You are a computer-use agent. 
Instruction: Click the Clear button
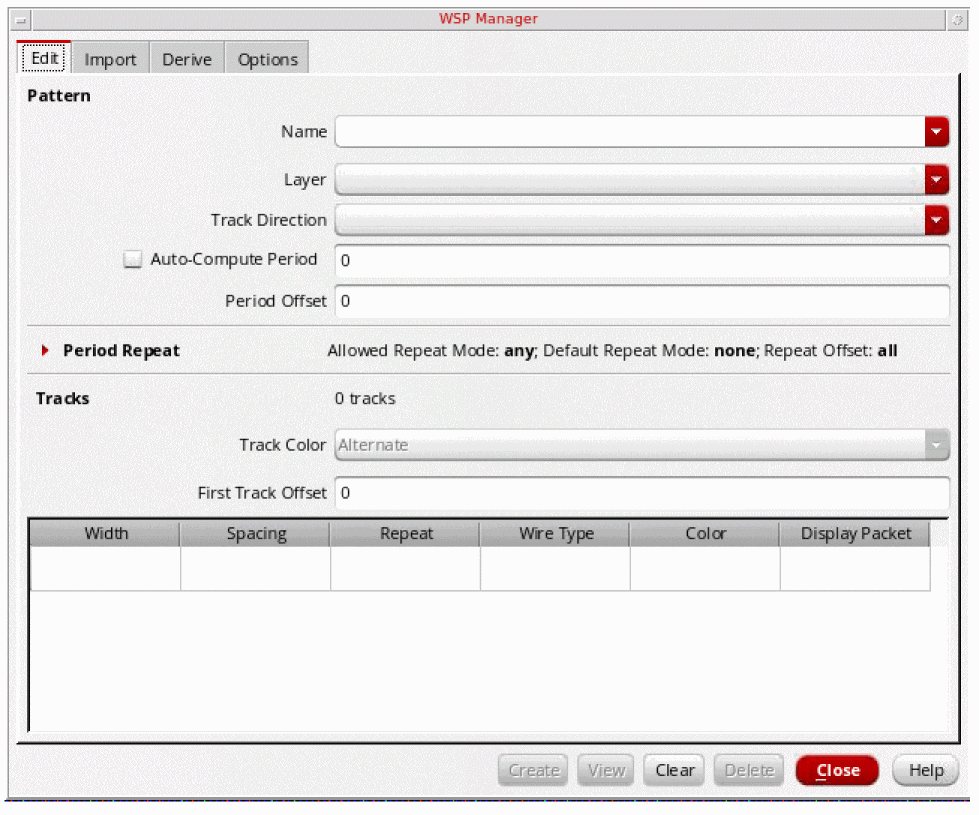point(674,770)
